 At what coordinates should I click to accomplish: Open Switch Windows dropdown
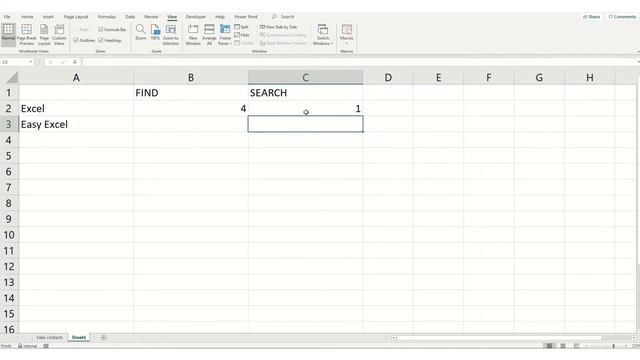tap(323, 34)
